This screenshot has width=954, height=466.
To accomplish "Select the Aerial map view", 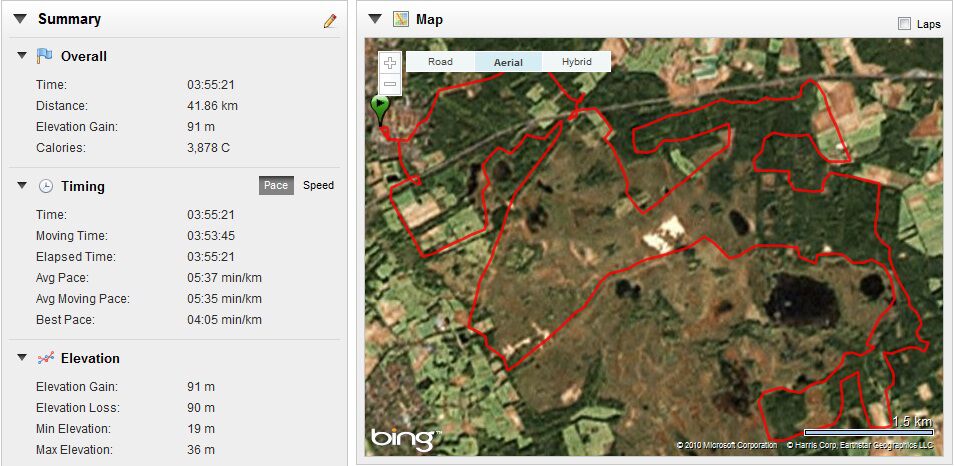I will pyautogui.click(x=508, y=62).
